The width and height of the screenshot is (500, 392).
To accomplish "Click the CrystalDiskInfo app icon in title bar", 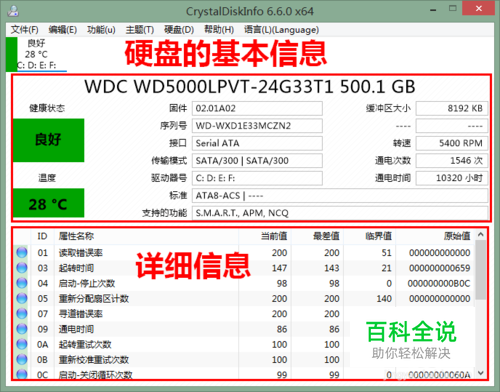I will pyautogui.click(x=13, y=11).
